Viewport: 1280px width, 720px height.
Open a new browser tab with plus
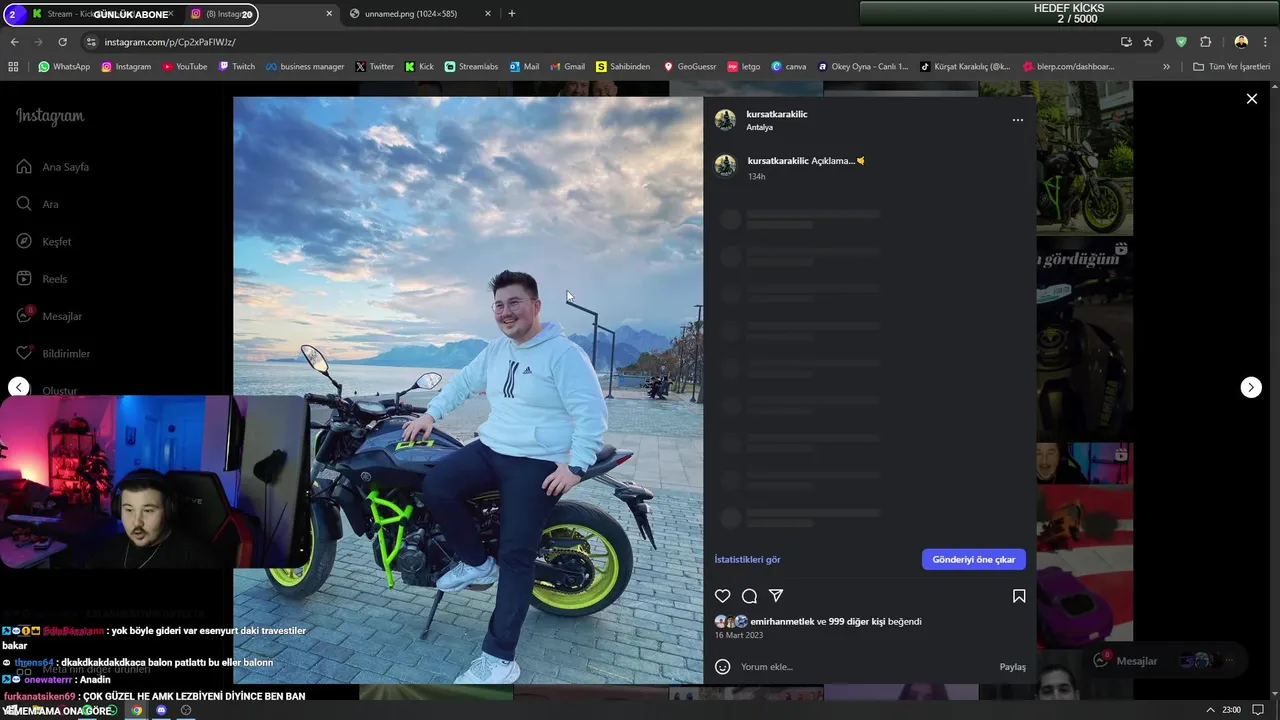pyautogui.click(x=512, y=14)
